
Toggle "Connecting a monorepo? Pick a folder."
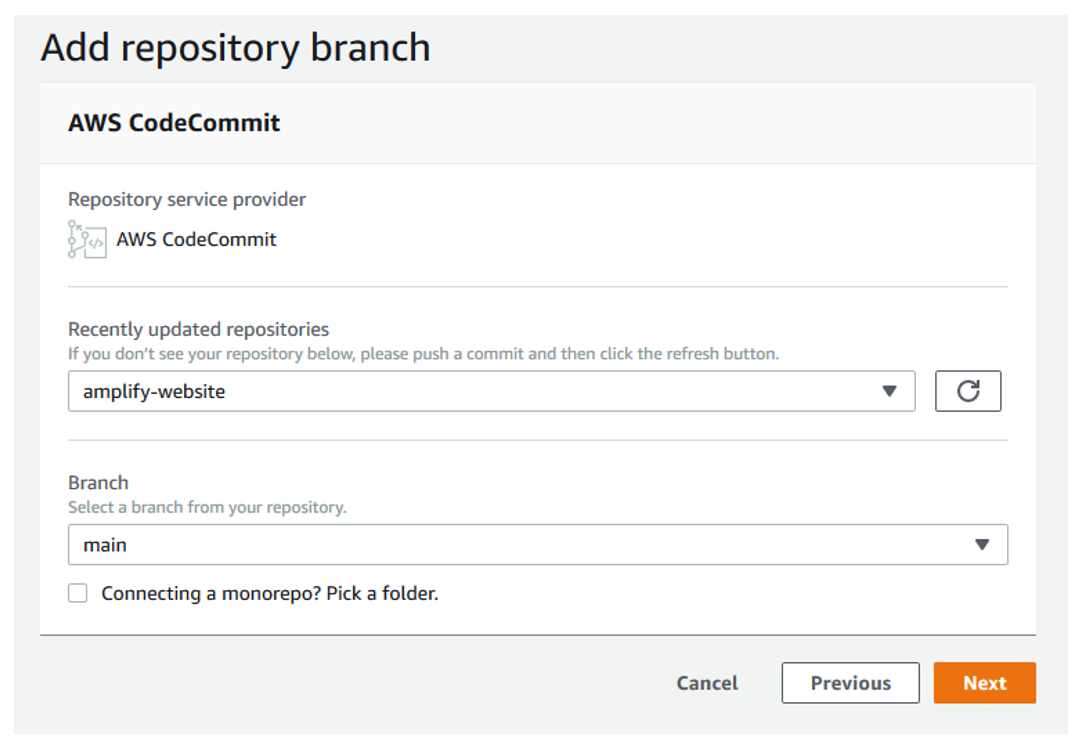(77, 593)
